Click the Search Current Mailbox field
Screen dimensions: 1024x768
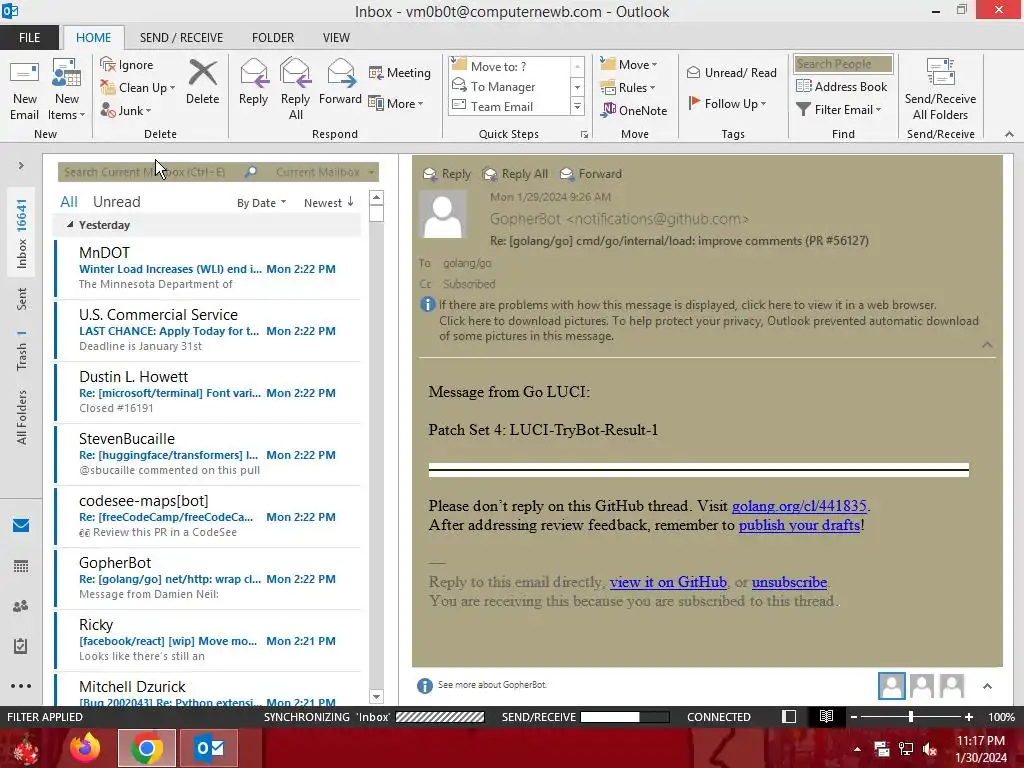coord(150,172)
